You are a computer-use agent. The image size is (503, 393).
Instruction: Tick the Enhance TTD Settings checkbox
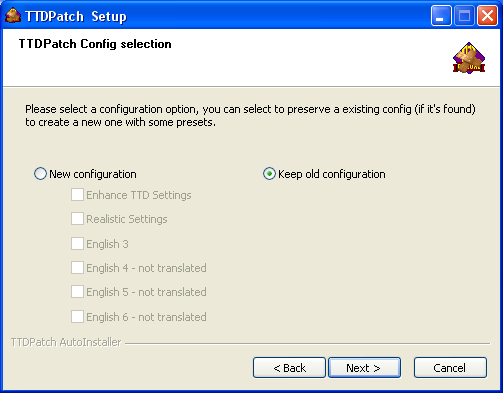(77, 195)
